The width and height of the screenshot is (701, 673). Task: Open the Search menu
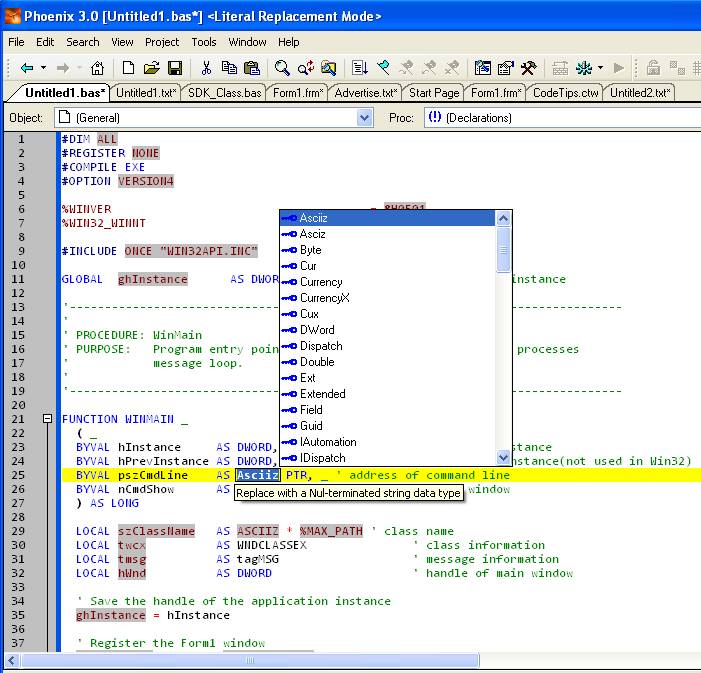[83, 42]
